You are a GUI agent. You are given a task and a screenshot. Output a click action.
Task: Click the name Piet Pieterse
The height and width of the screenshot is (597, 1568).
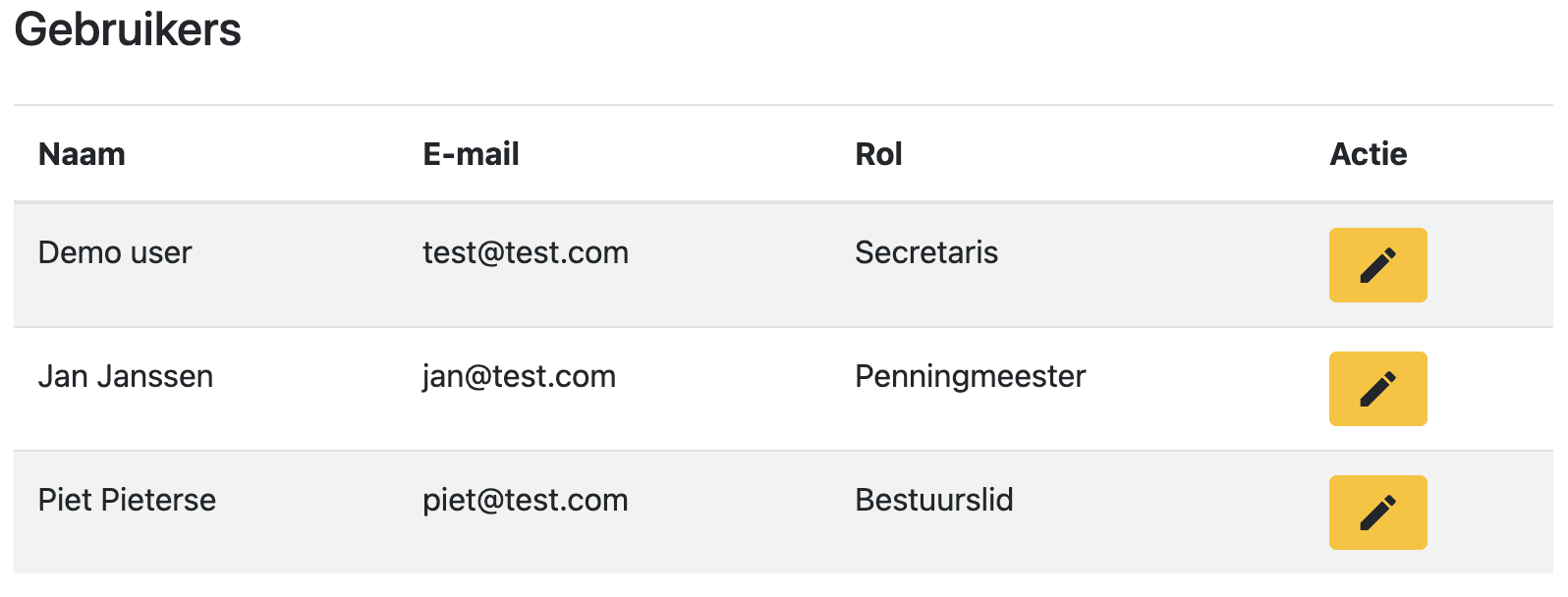tap(127, 501)
